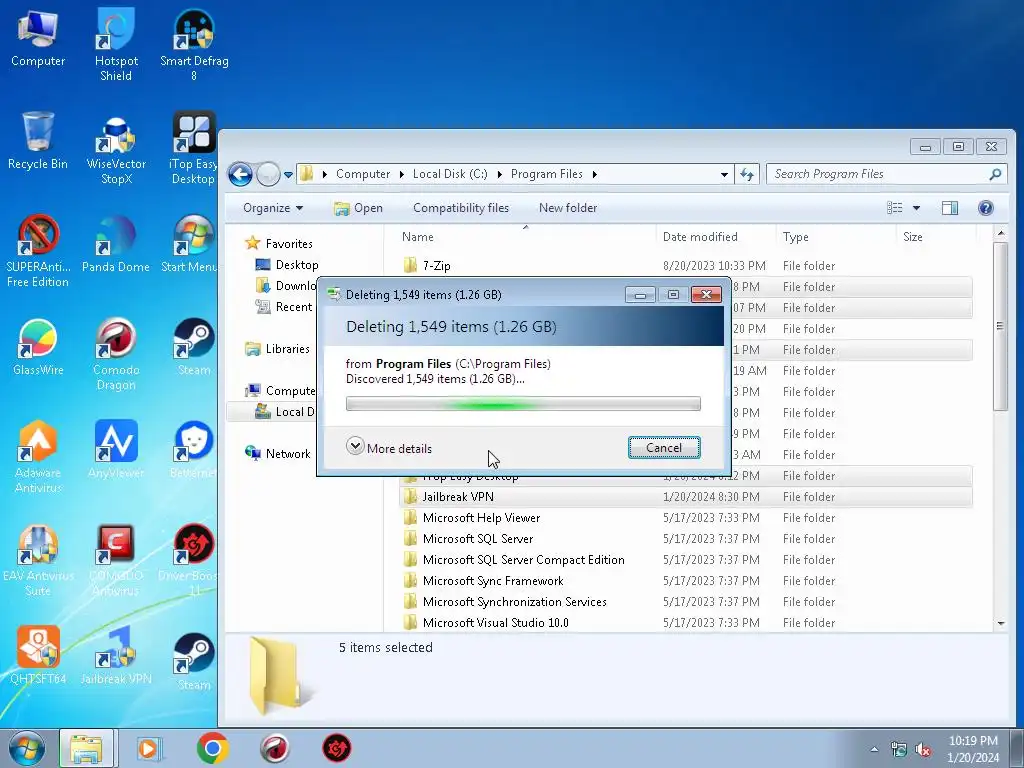This screenshot has height=768, width=1024.
Task: Cancel the deletion dialog
Action: (664, 448)
